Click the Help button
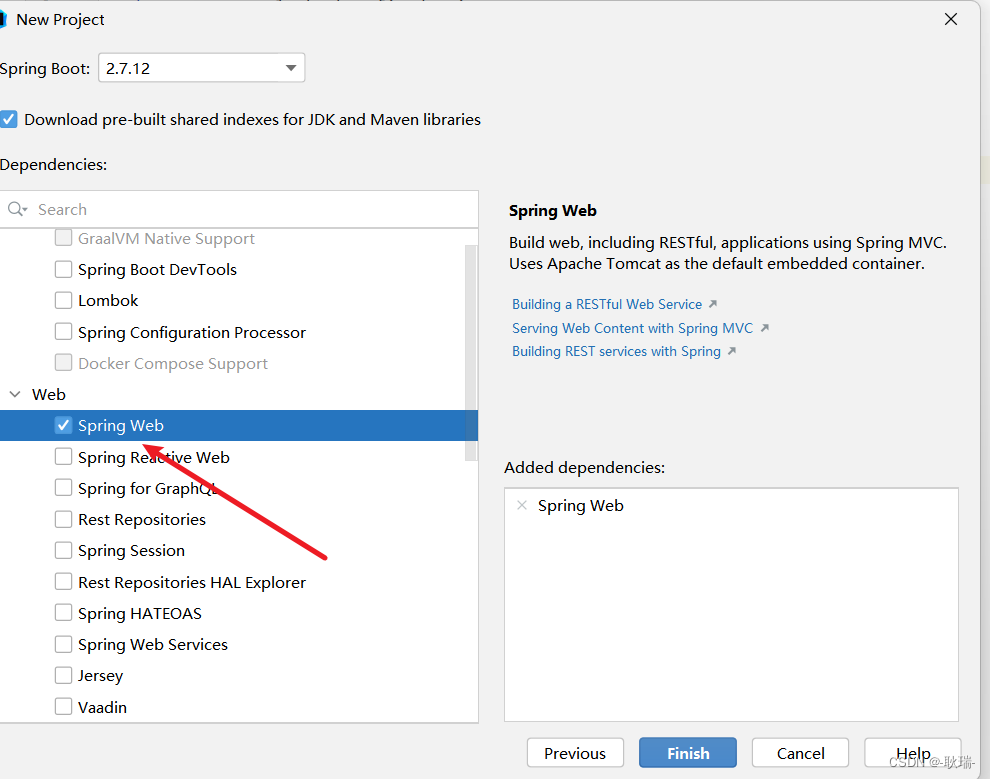This screenshot has height=779, width=990. [x=912, y=753]
